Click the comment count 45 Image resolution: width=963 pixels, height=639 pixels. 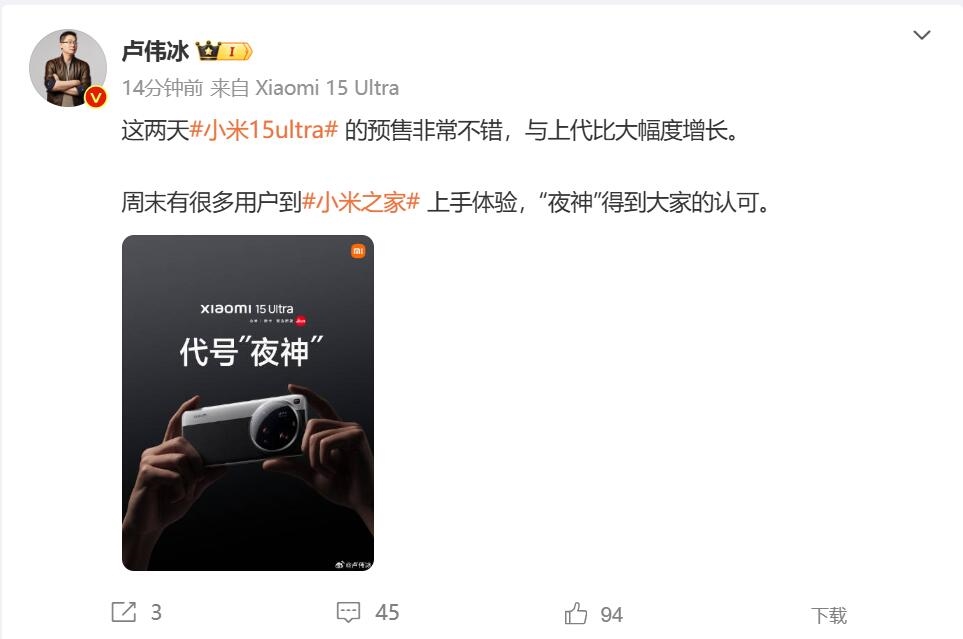(x=387, y=612)
